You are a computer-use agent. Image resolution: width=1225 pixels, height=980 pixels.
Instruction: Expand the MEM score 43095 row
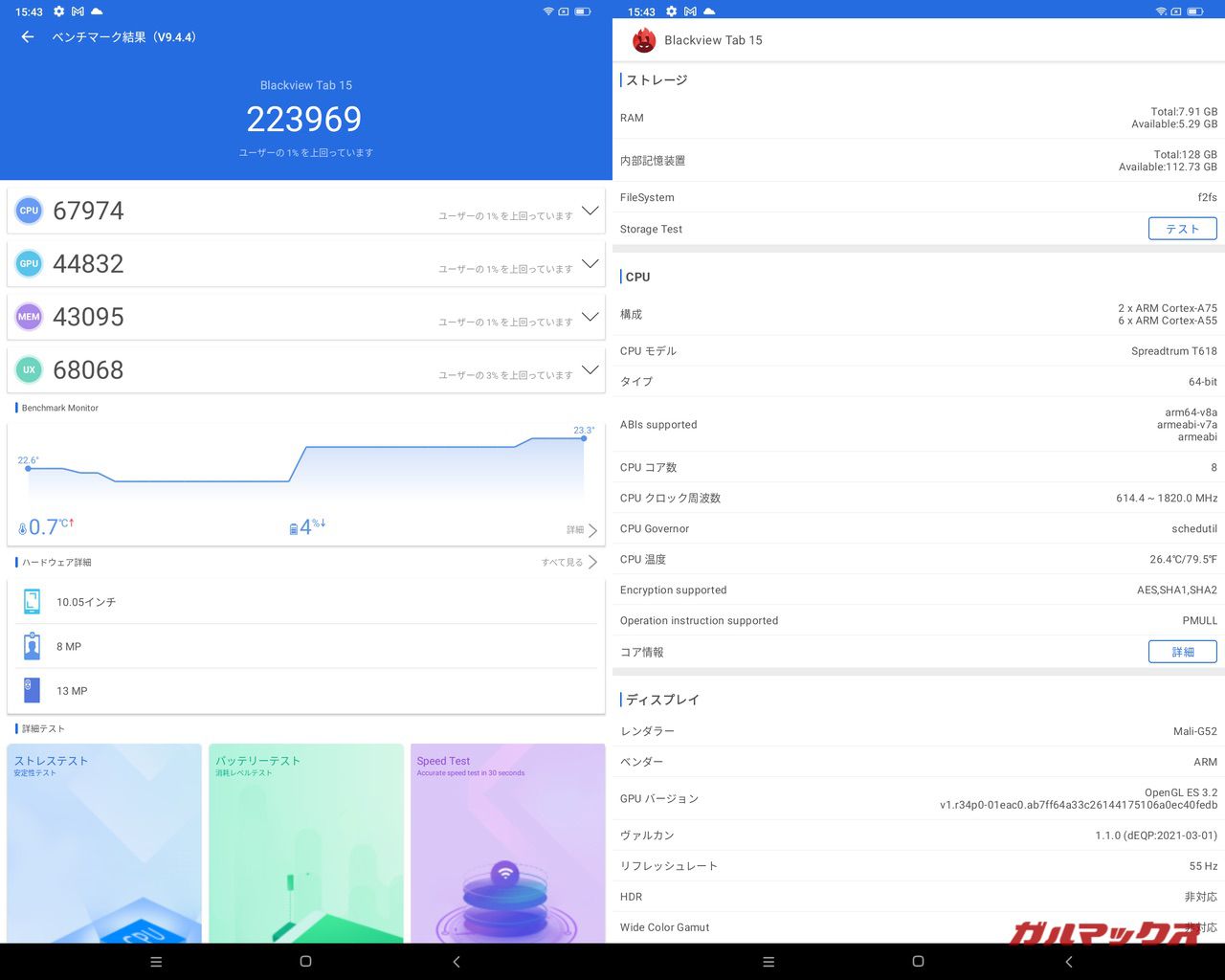[590, 317]
